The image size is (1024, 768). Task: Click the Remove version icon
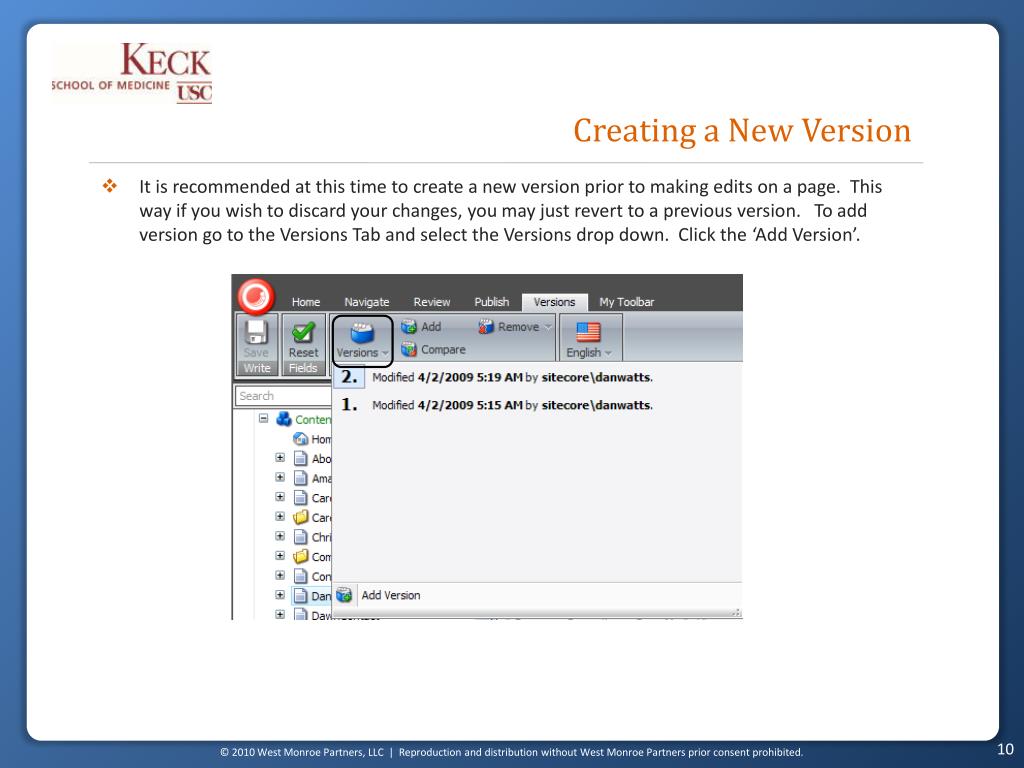click(486, 327)
